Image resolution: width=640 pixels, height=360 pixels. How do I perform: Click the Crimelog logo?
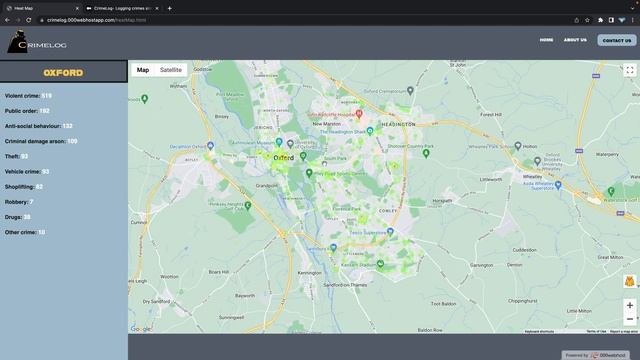[x=37, y=42]
